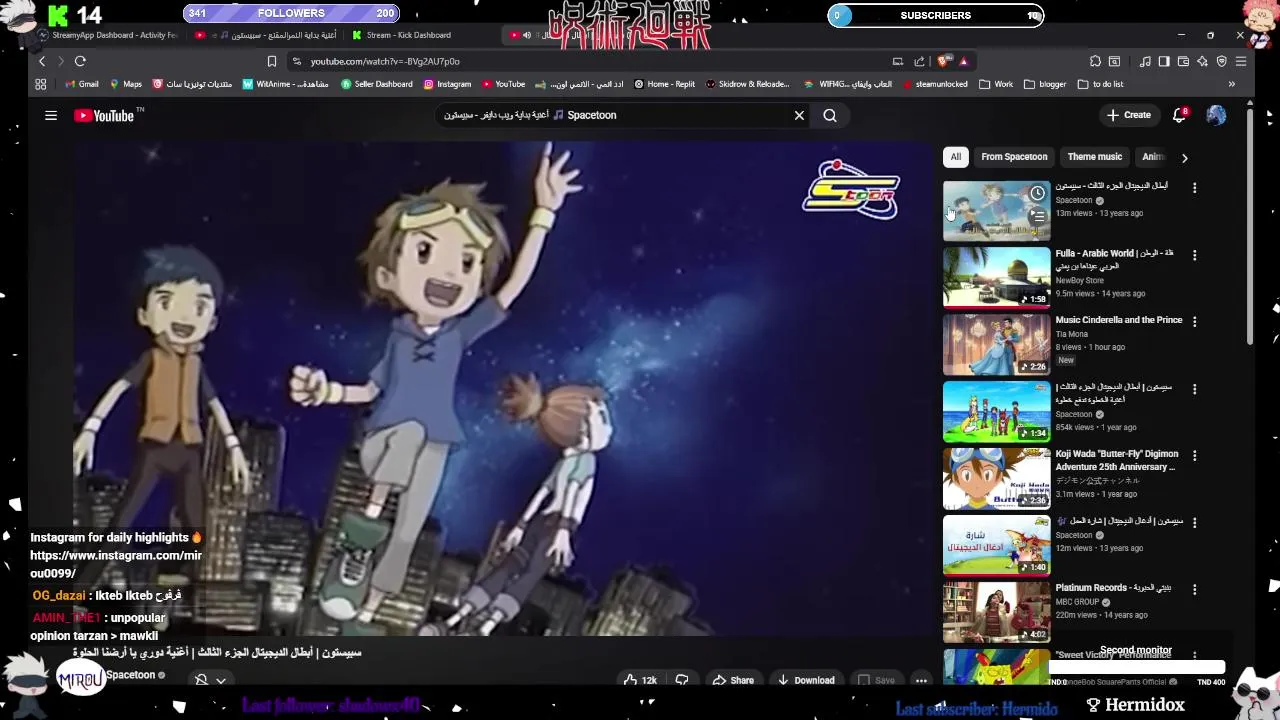
Task: Like the video with thumbs up 12k
Action: click(640, 680)
